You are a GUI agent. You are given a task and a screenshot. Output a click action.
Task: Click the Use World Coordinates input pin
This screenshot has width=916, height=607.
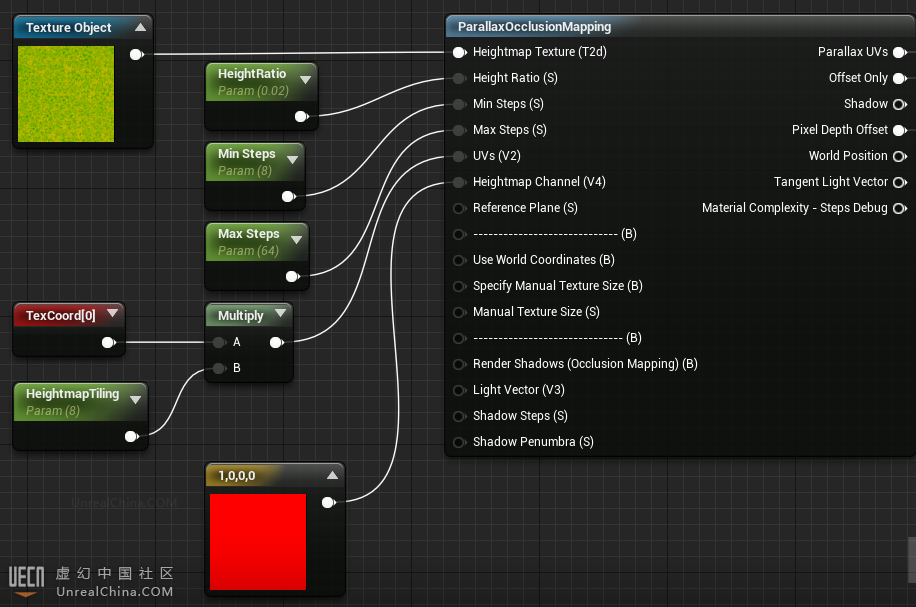459,260
